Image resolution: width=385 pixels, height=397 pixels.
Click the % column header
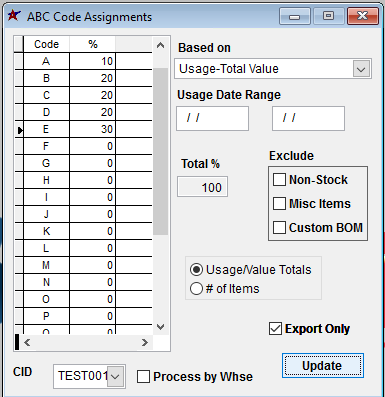[93, 44]
